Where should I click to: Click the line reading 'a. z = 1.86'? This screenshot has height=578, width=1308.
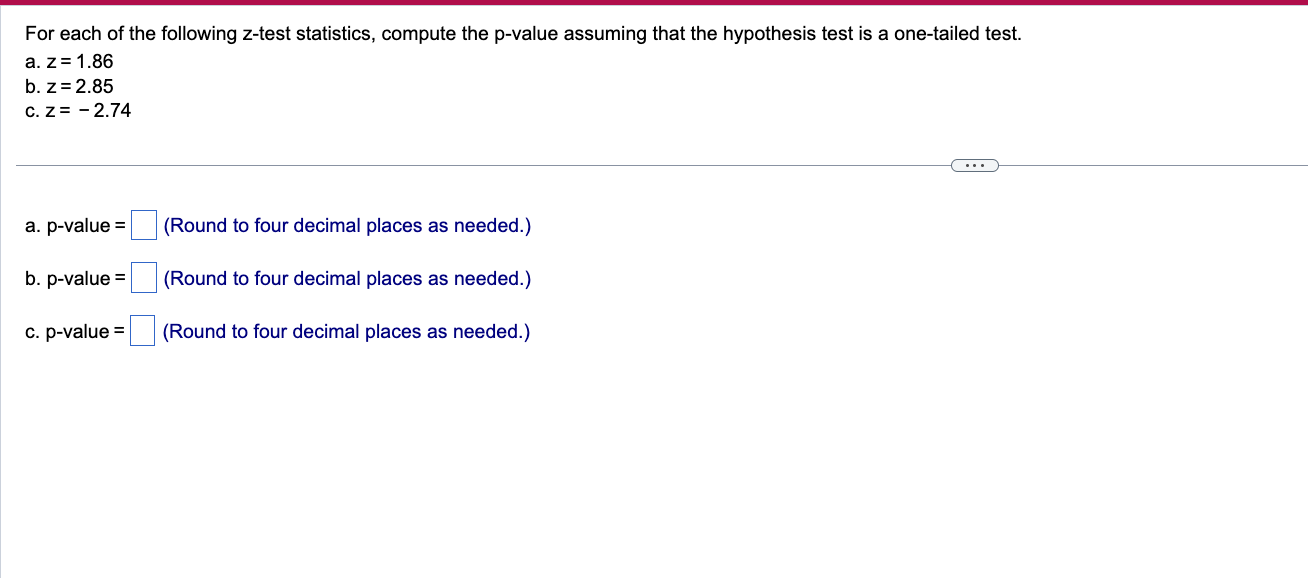coord(68,61)
